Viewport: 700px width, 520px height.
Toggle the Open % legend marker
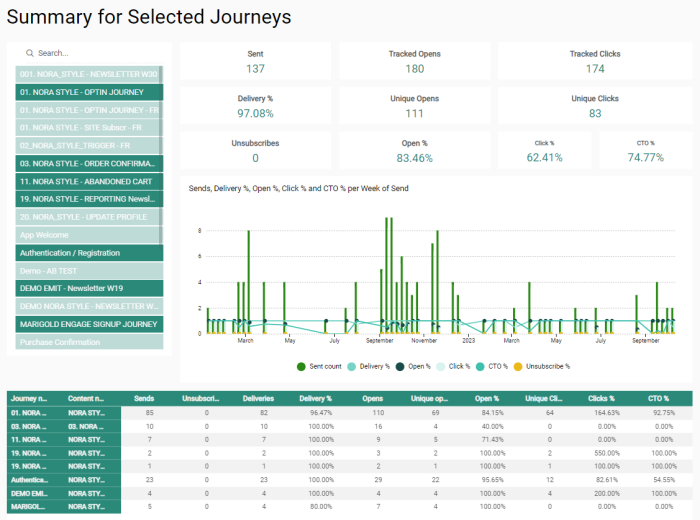399,366
